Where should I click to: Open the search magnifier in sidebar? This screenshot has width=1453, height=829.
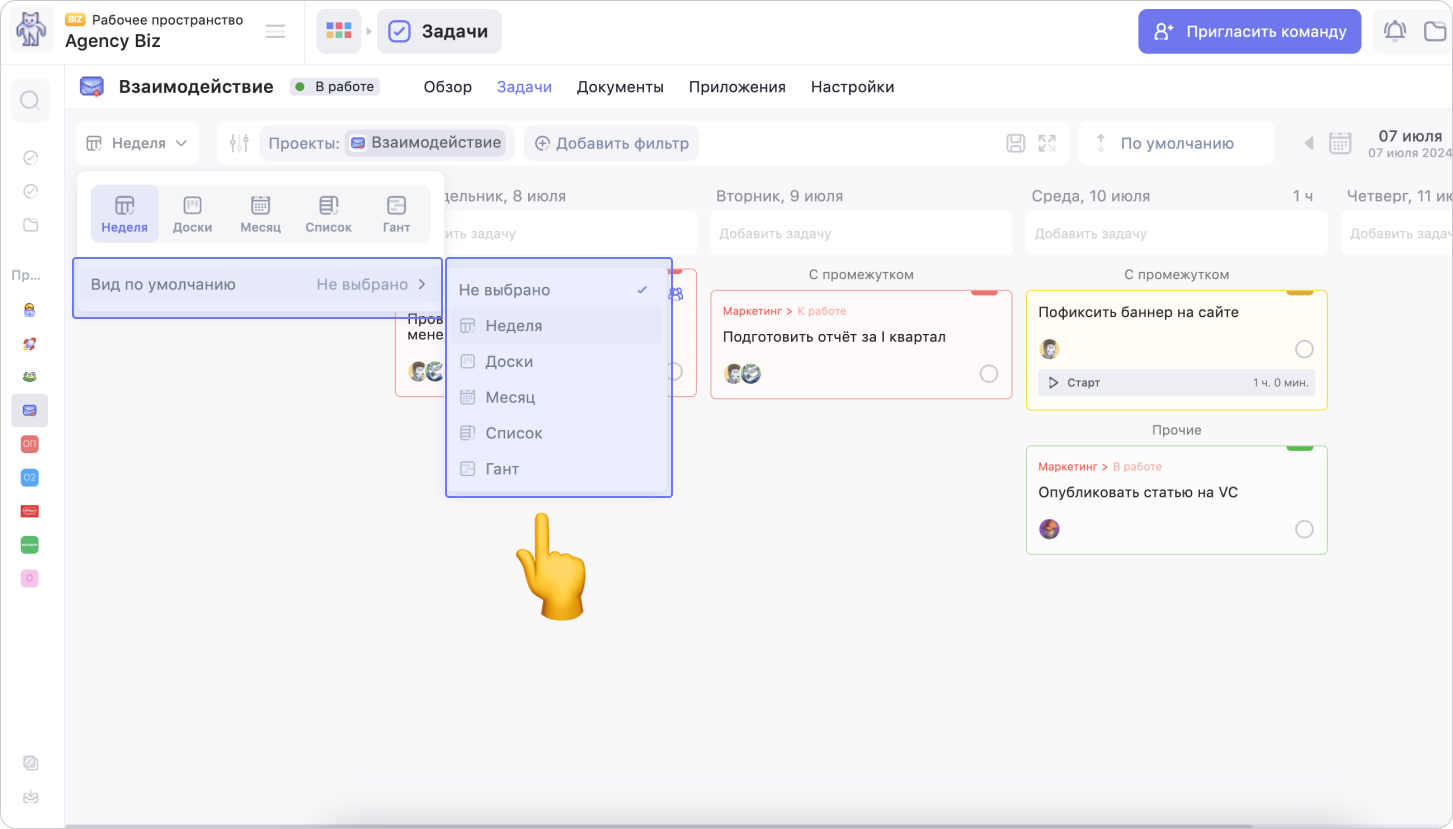pos(30,100)
